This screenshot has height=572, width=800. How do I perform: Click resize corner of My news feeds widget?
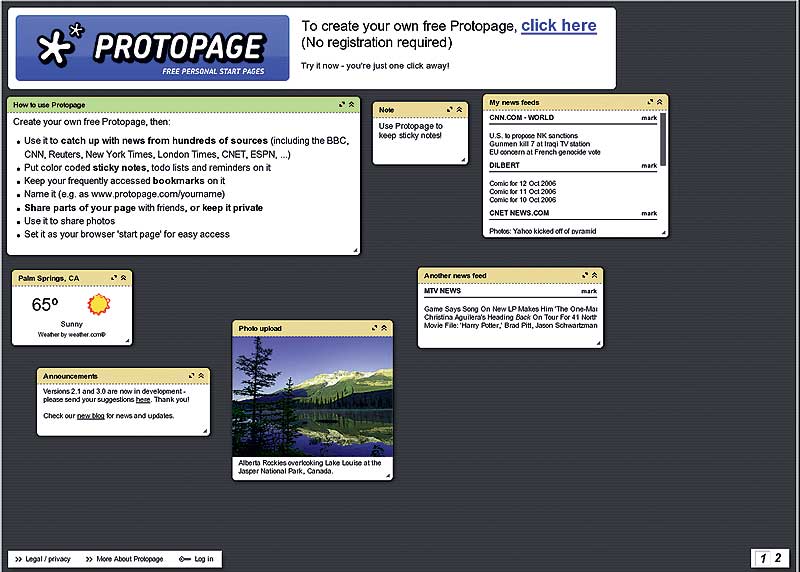point(664,233)
